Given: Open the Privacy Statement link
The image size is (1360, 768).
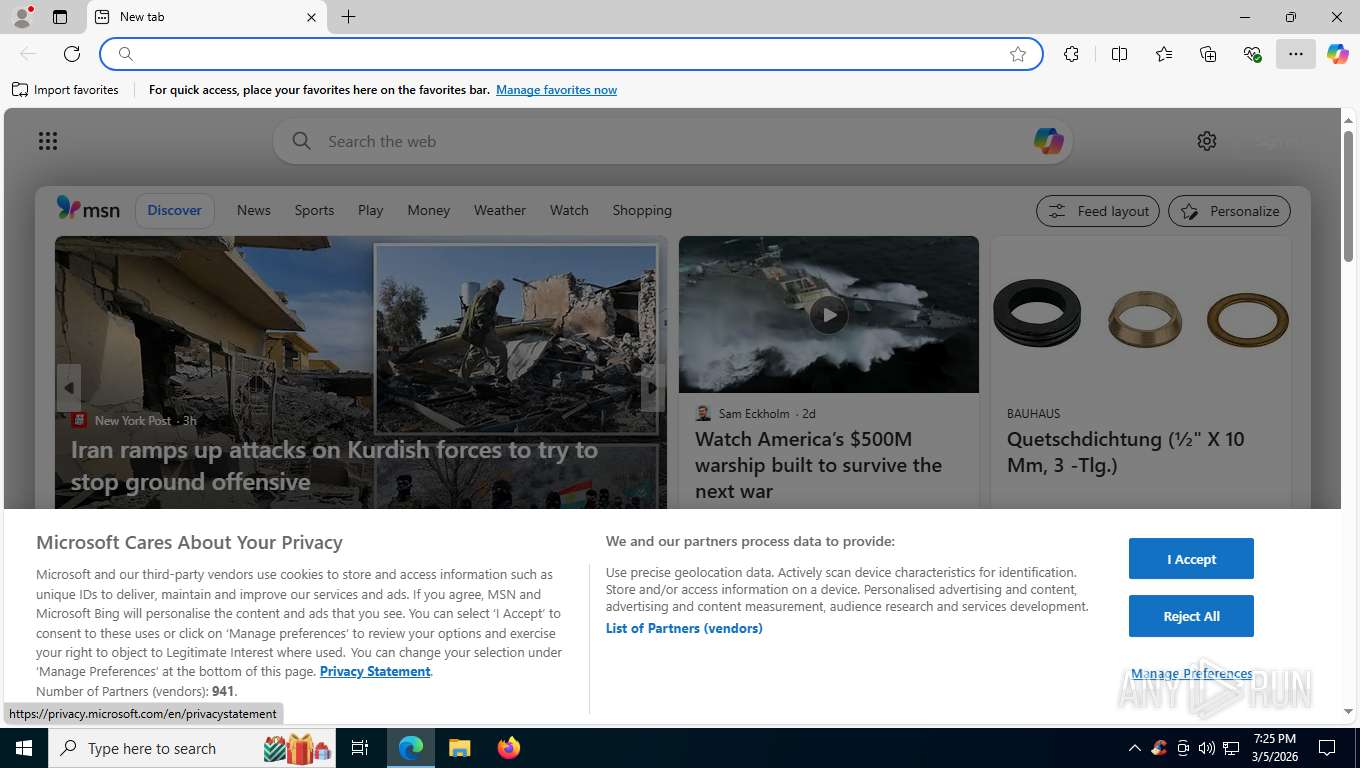Looking at the screenshot, I should 375,671.
